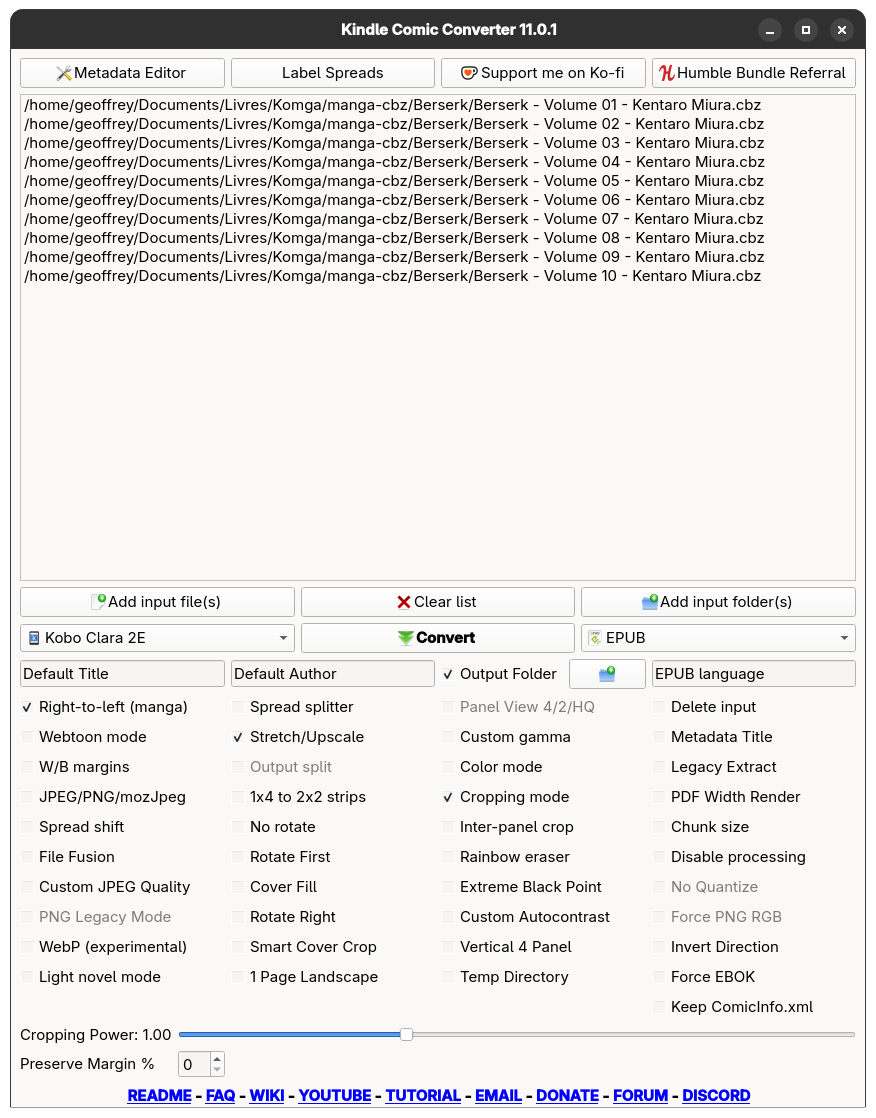Enable File Fusion
Screen dimensions: 876x1118
[x=27, y=856]
